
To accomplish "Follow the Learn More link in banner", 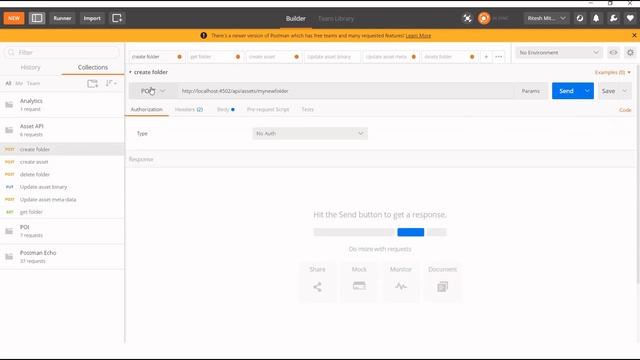I will (x=418, y=36).
